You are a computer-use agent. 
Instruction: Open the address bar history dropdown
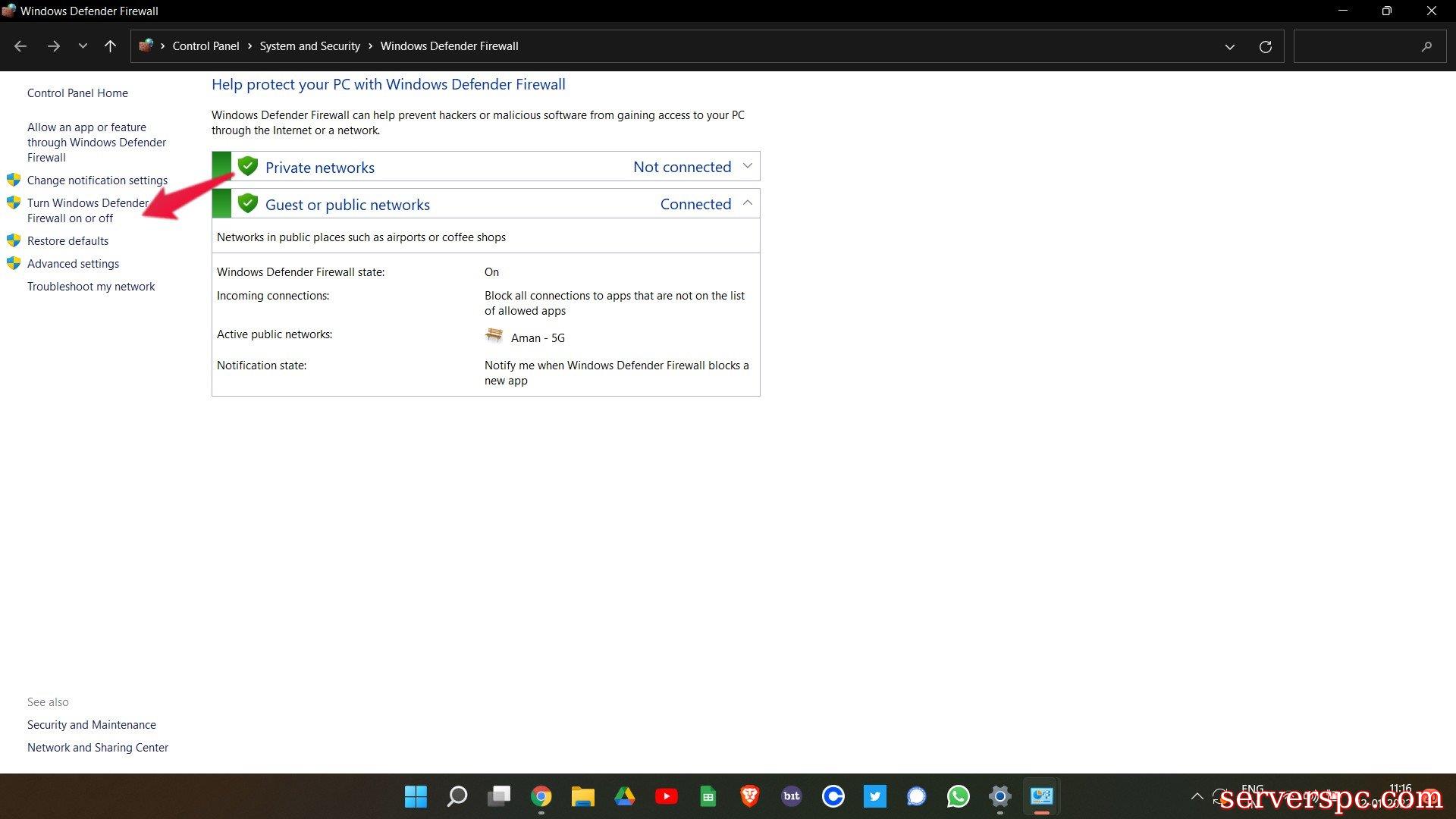[x=1229, y=46]
